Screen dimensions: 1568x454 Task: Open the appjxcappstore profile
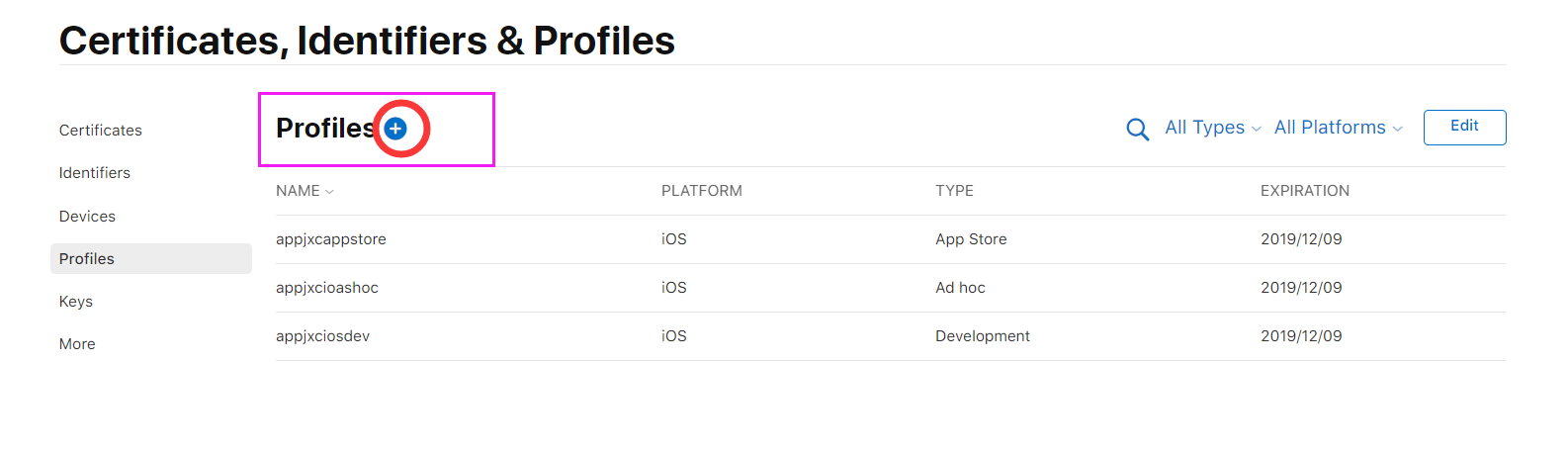pyautogui.click(x=331, y=239)
